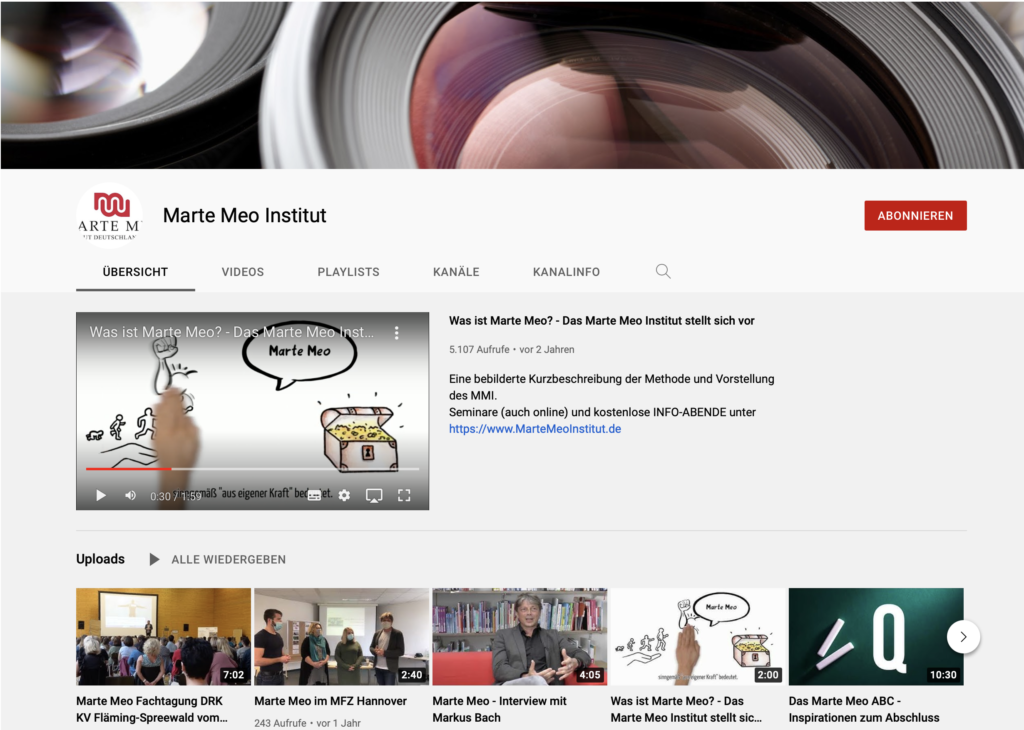Seek on the featured video progress bar
The height and width of the screenshot is (730, 1024).
(x=253, y=469)
